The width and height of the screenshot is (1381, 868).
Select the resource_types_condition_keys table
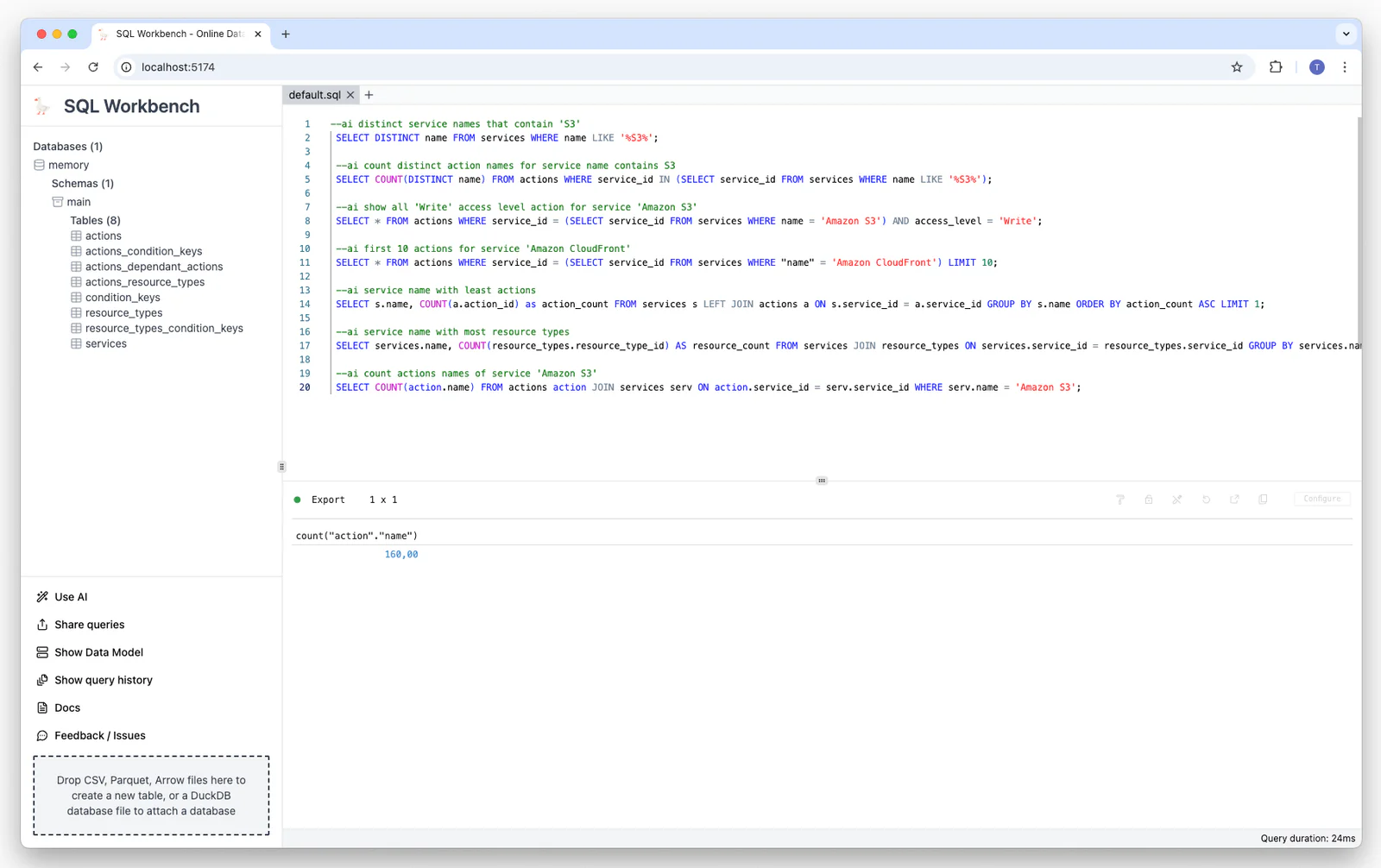coord(164,329)
